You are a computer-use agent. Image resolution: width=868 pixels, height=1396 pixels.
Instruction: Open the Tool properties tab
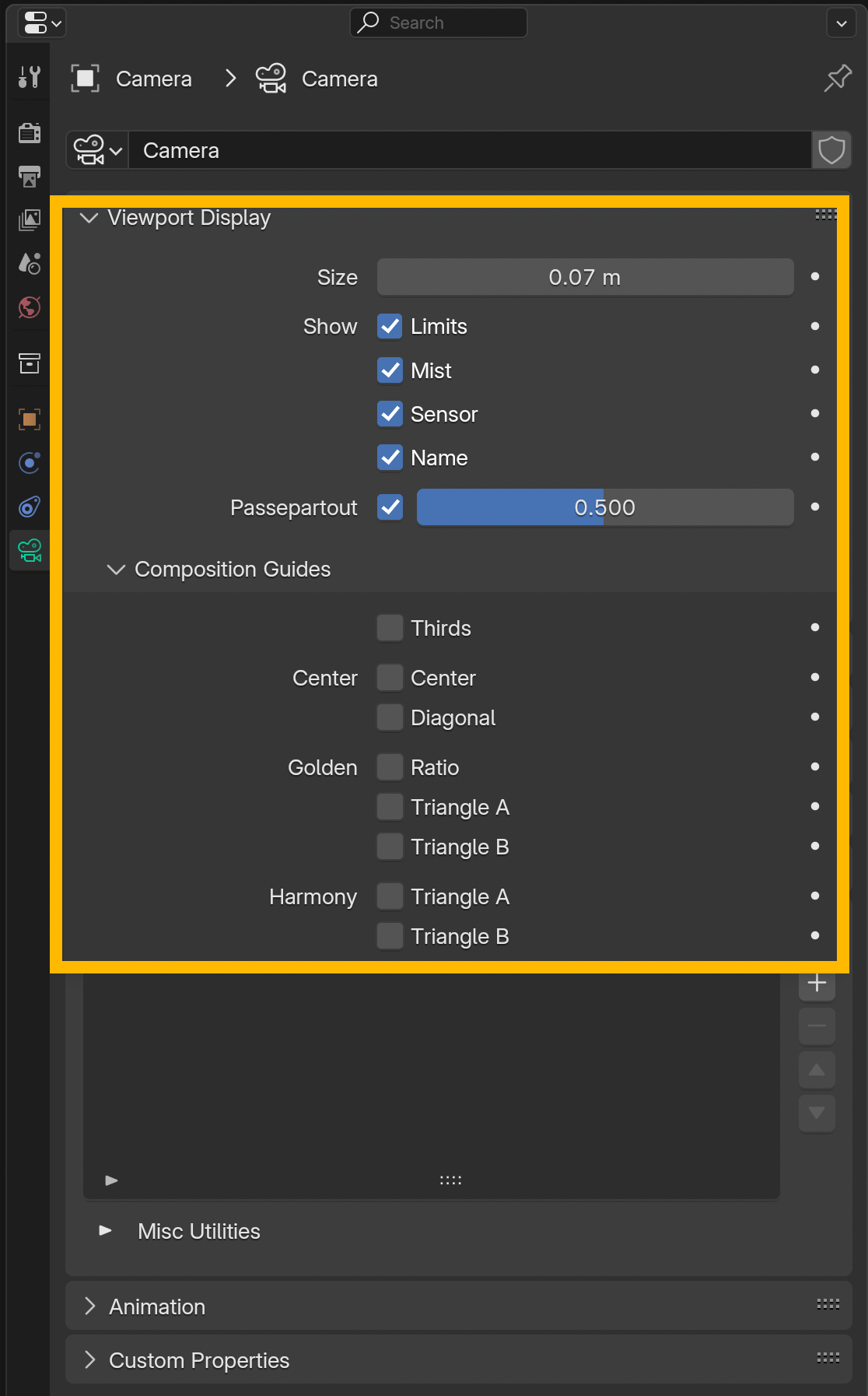click(x=30, y=77)
